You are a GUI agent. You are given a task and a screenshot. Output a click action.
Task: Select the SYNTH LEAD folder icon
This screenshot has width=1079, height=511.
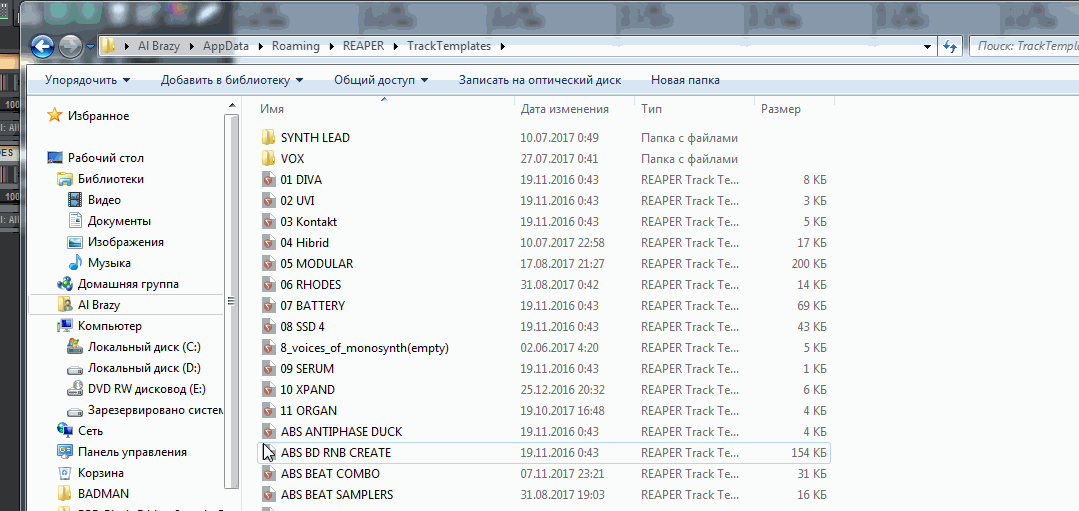(268, 138)
